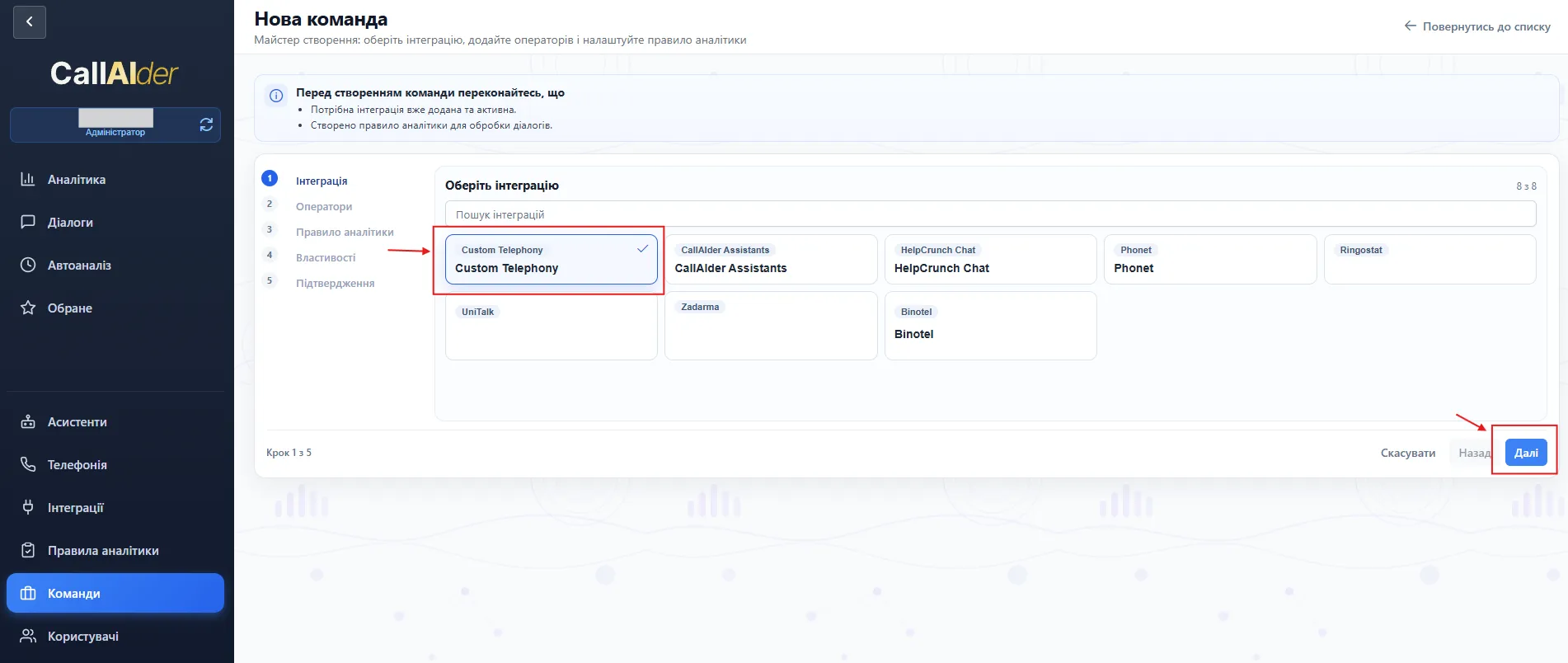Click the info circle icon in notice

point(276,96)
